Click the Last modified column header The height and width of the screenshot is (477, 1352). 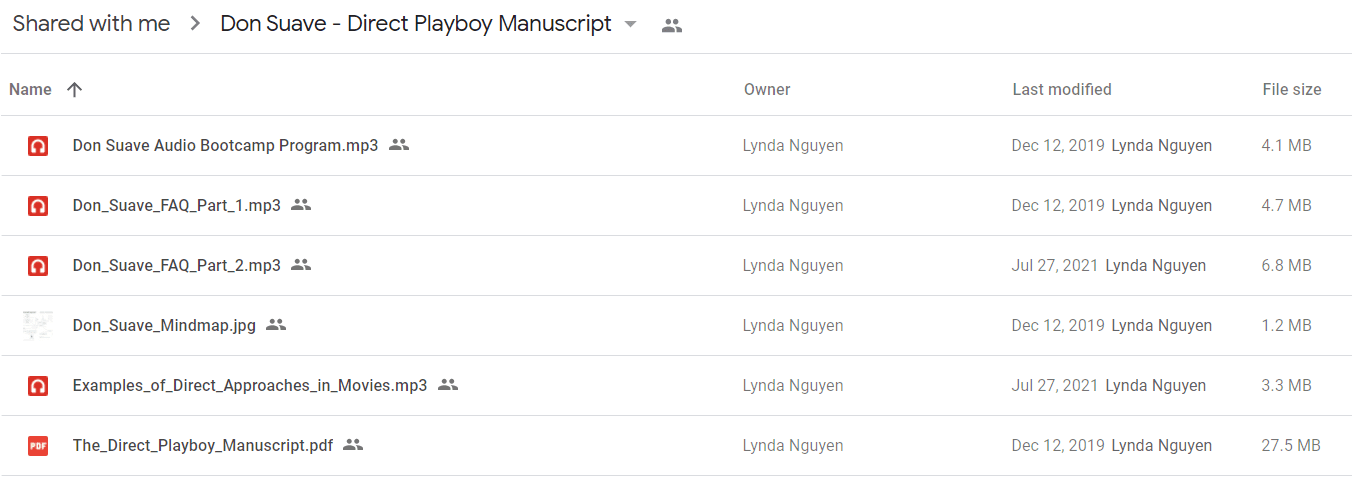(x=1062, y=89)
